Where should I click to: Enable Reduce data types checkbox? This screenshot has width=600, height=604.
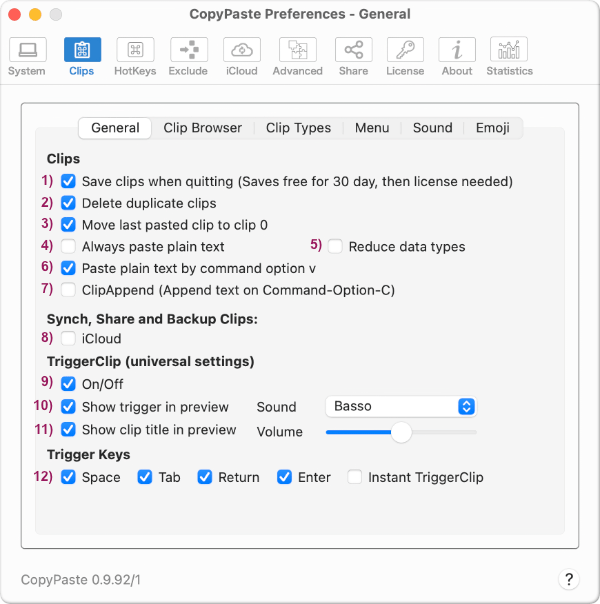(x=335, y=247)
